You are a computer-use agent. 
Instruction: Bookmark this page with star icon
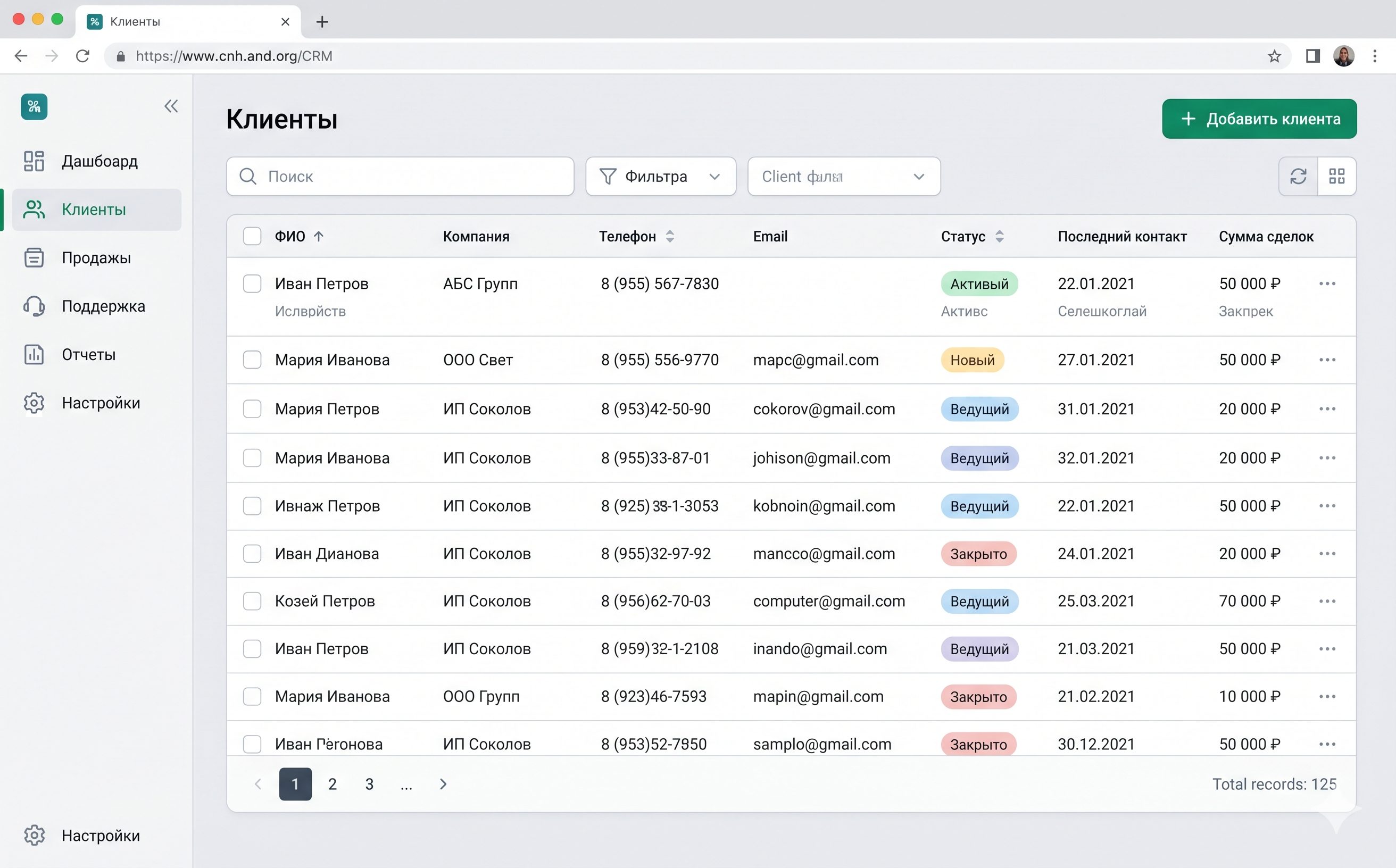pos(1274,56)
